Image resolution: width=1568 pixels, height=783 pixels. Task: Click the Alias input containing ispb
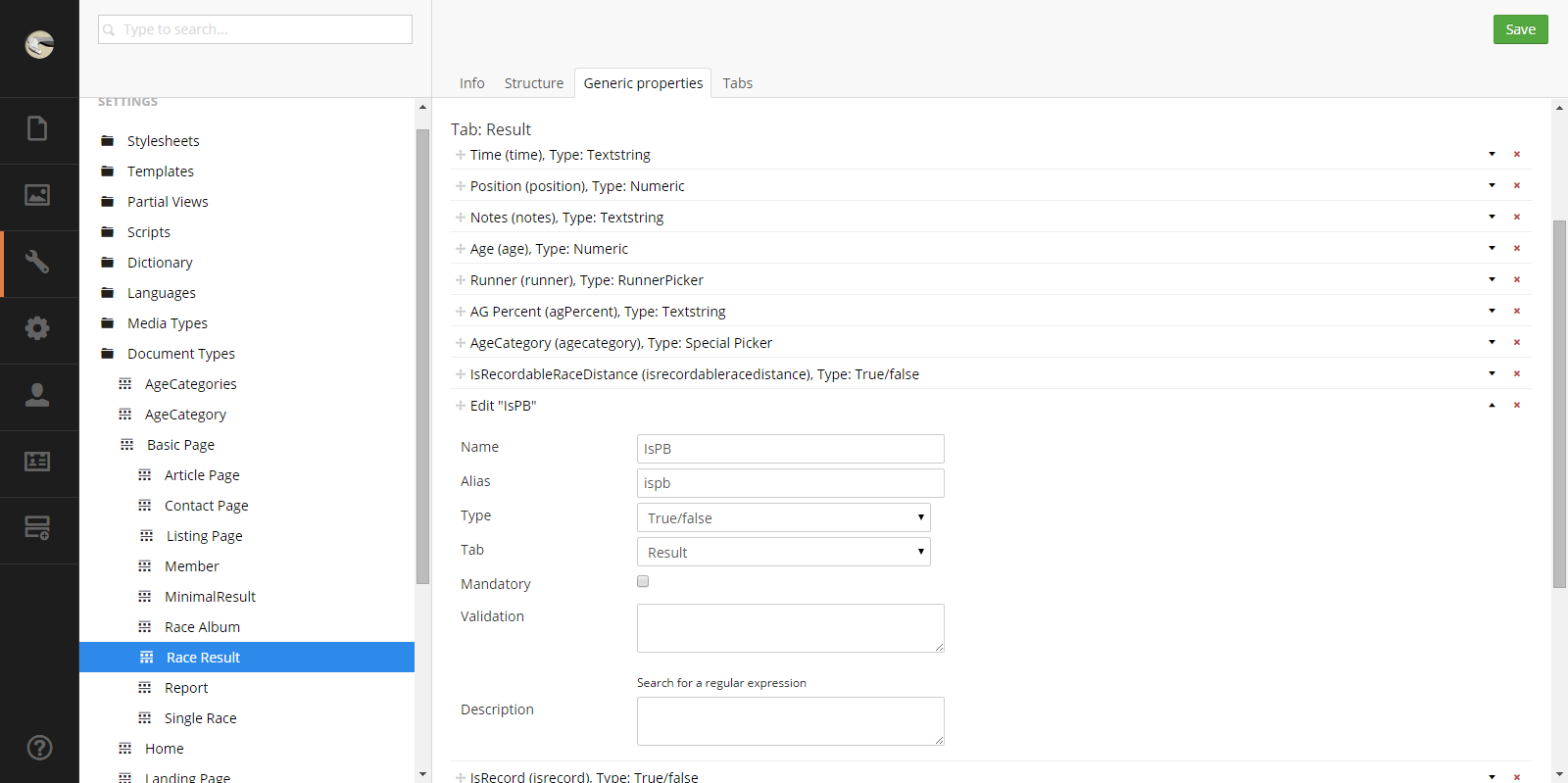(791, 483)
